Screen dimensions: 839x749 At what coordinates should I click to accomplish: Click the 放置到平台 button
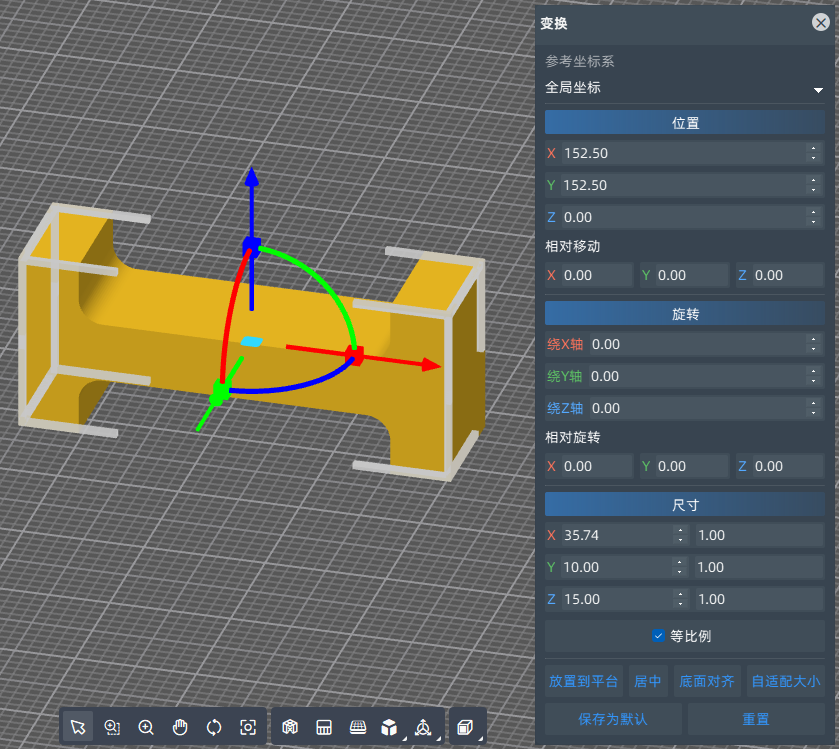[583, 682]
